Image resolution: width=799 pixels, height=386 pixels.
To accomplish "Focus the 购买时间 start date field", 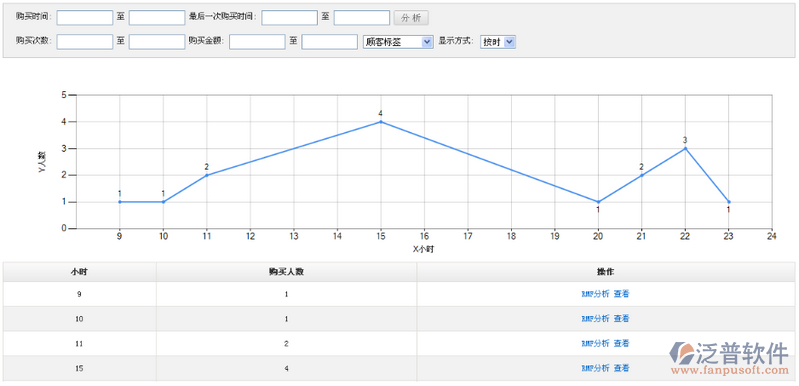I will [85, 18].
